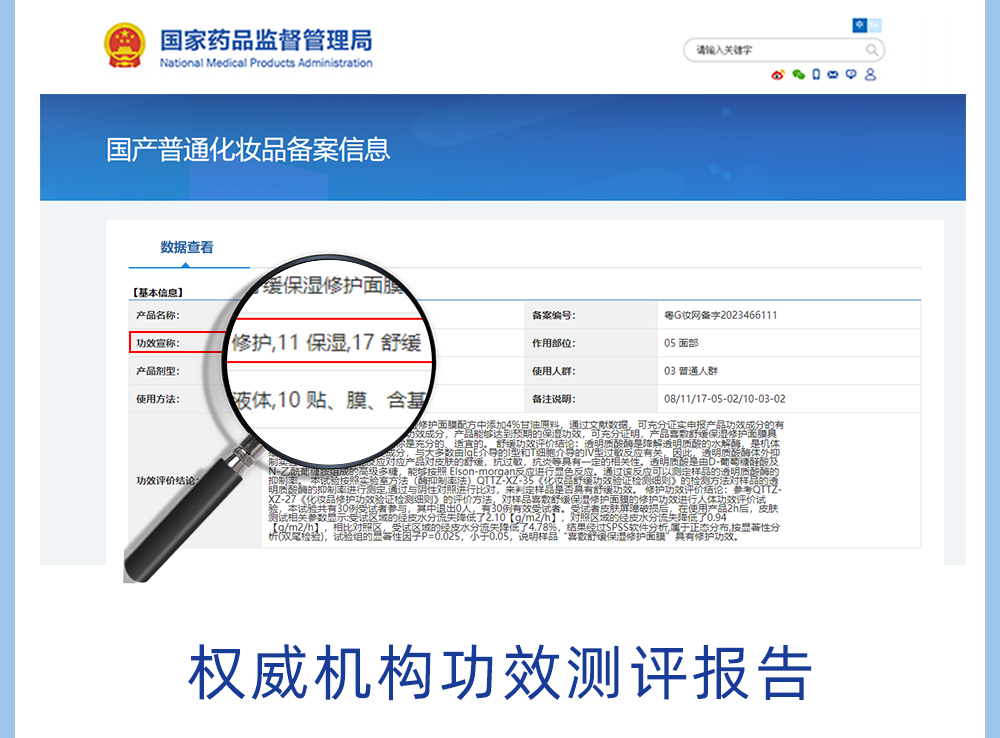Click the 国家药品监督管理局 site title

click(266, 40)
